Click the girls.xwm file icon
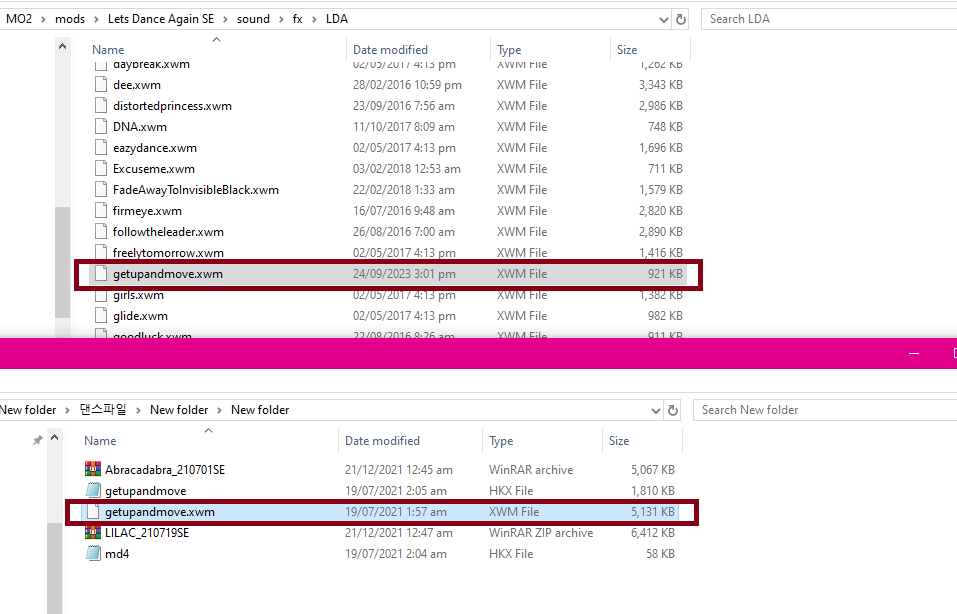 (x=101, y=295)
